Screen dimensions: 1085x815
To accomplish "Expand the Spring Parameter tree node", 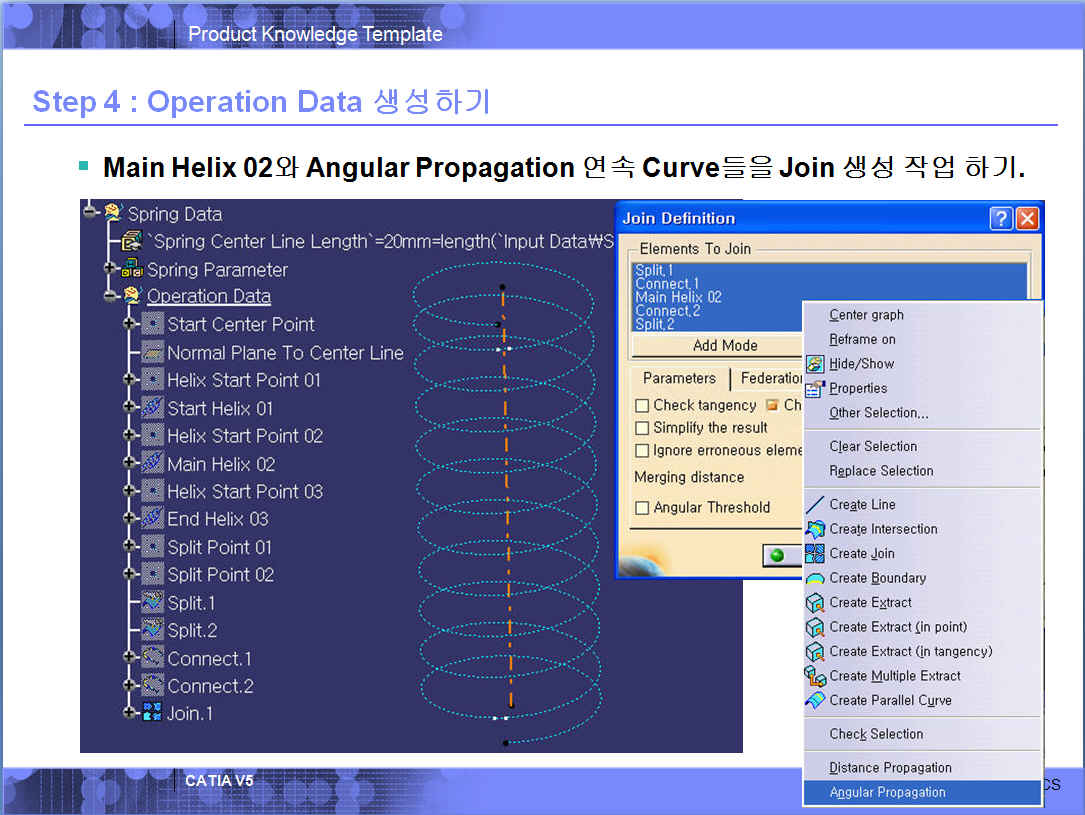I will [x=110, y=269].
